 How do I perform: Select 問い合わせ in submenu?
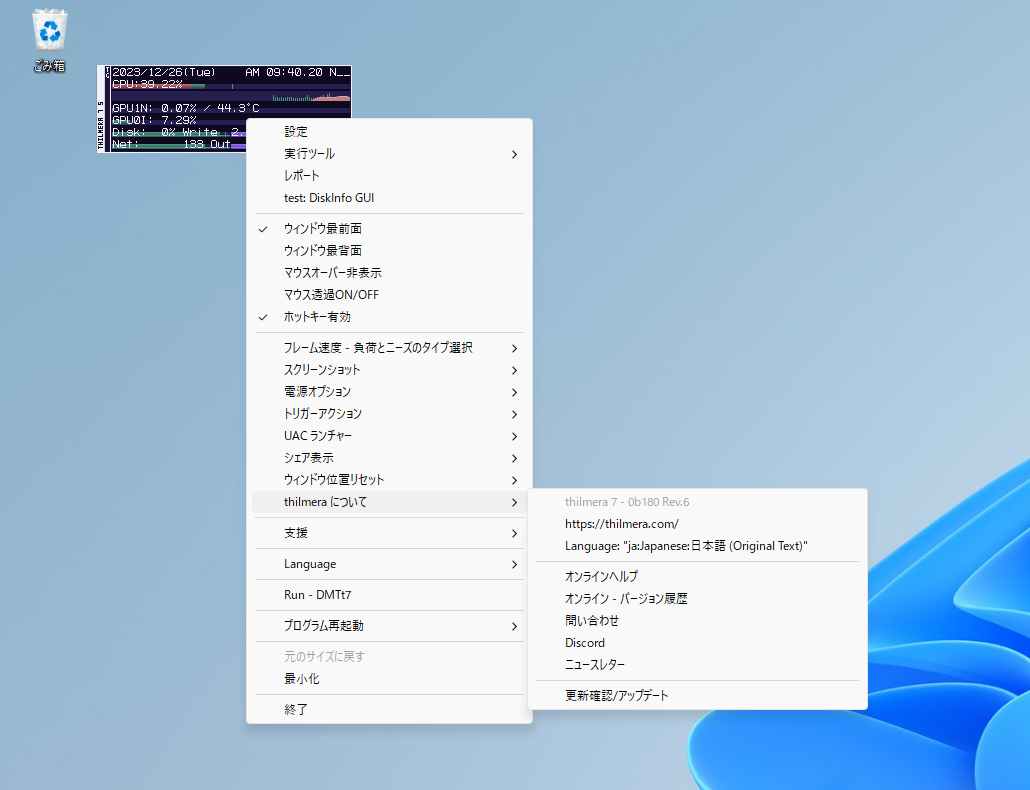698,620
